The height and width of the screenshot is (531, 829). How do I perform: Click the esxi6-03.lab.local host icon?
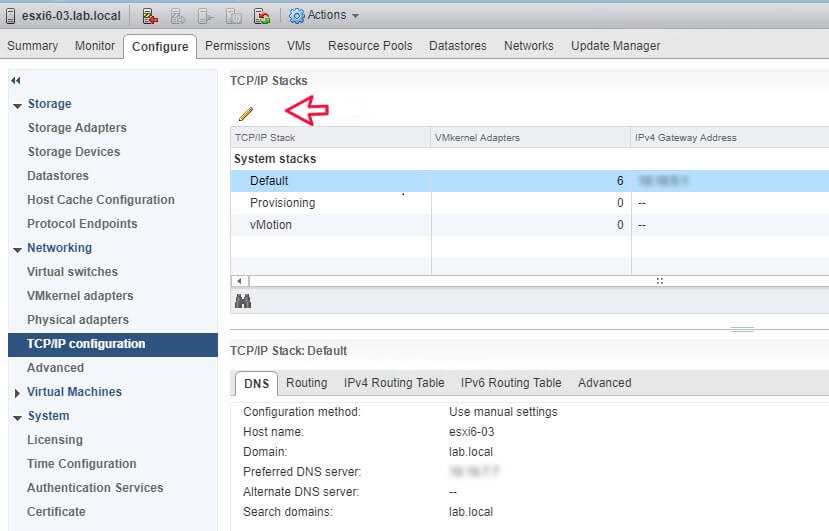11,16
